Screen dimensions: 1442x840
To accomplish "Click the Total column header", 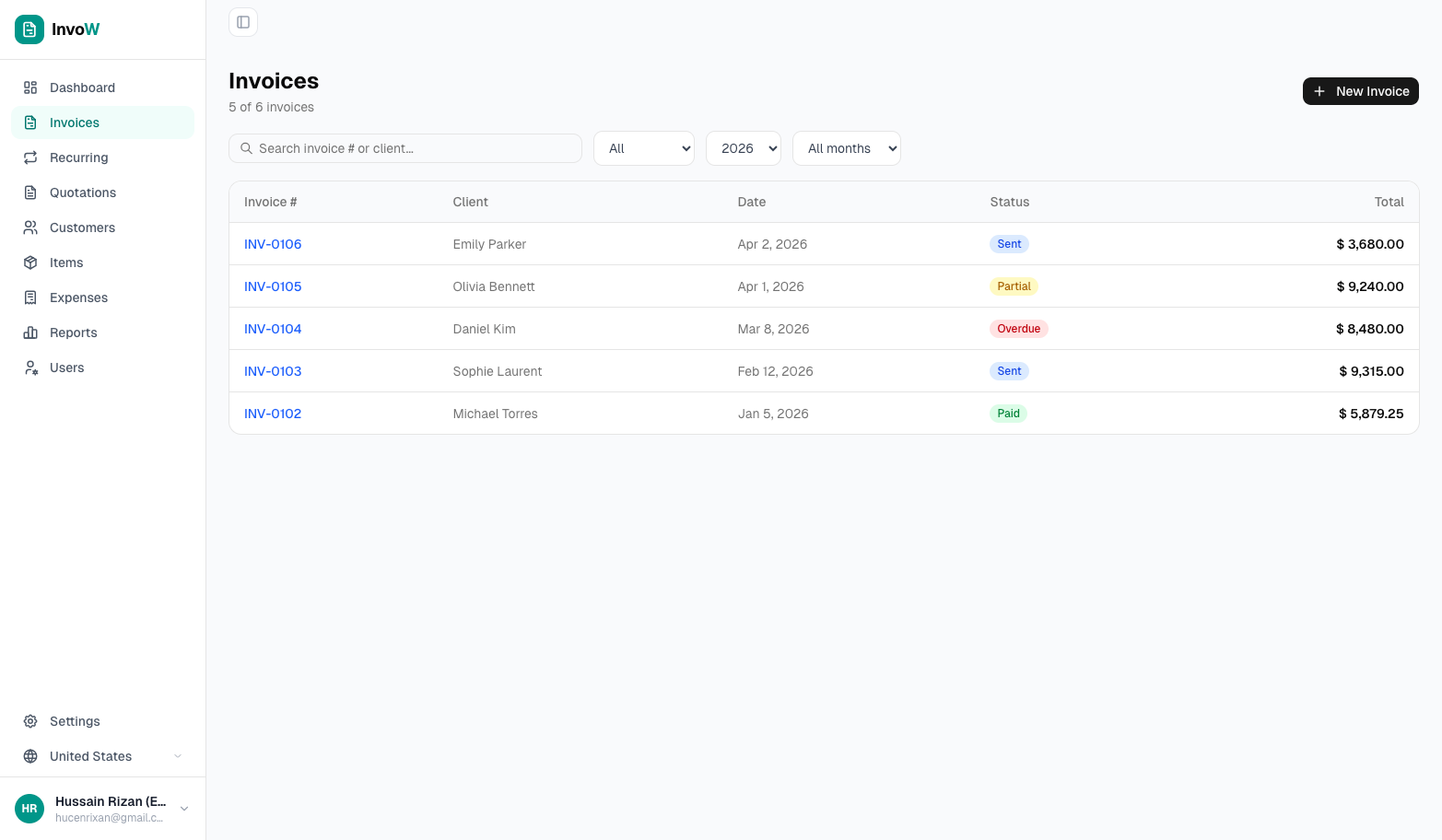I will click(1389, 202).
